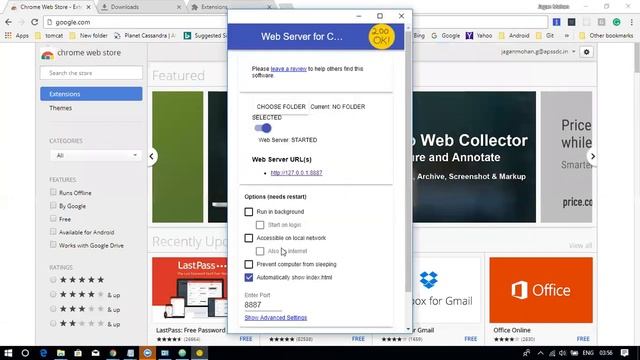Check the Runs Offline feature filter

tap(53, 192)
